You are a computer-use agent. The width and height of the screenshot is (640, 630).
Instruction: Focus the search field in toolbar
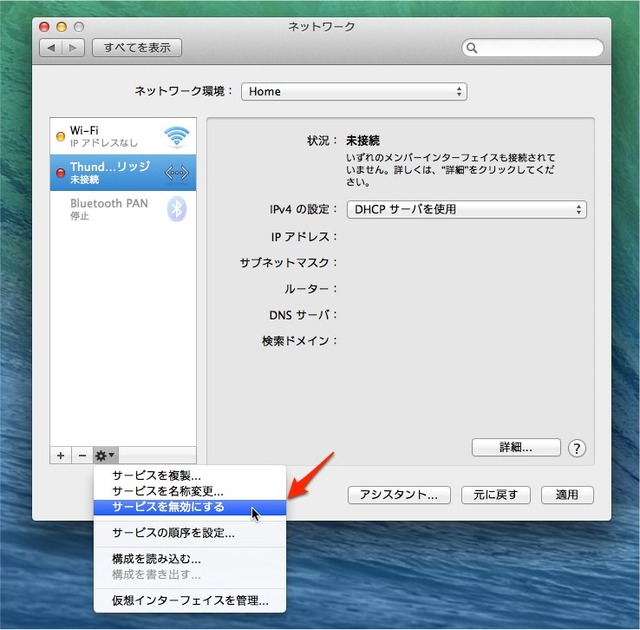coord(533,48)
